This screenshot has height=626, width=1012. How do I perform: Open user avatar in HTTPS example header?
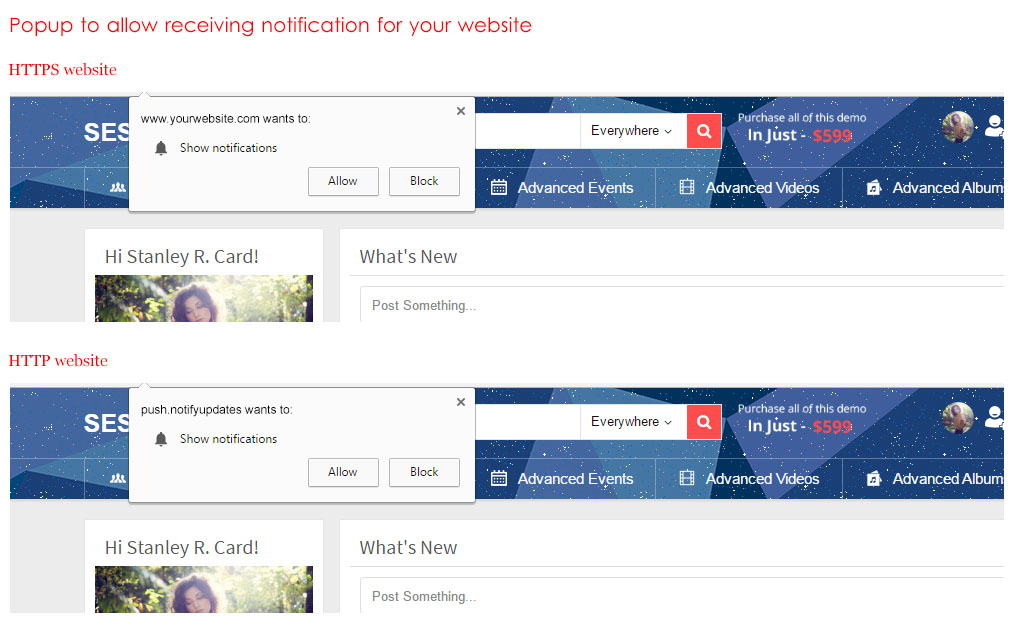tap(958, 127)
